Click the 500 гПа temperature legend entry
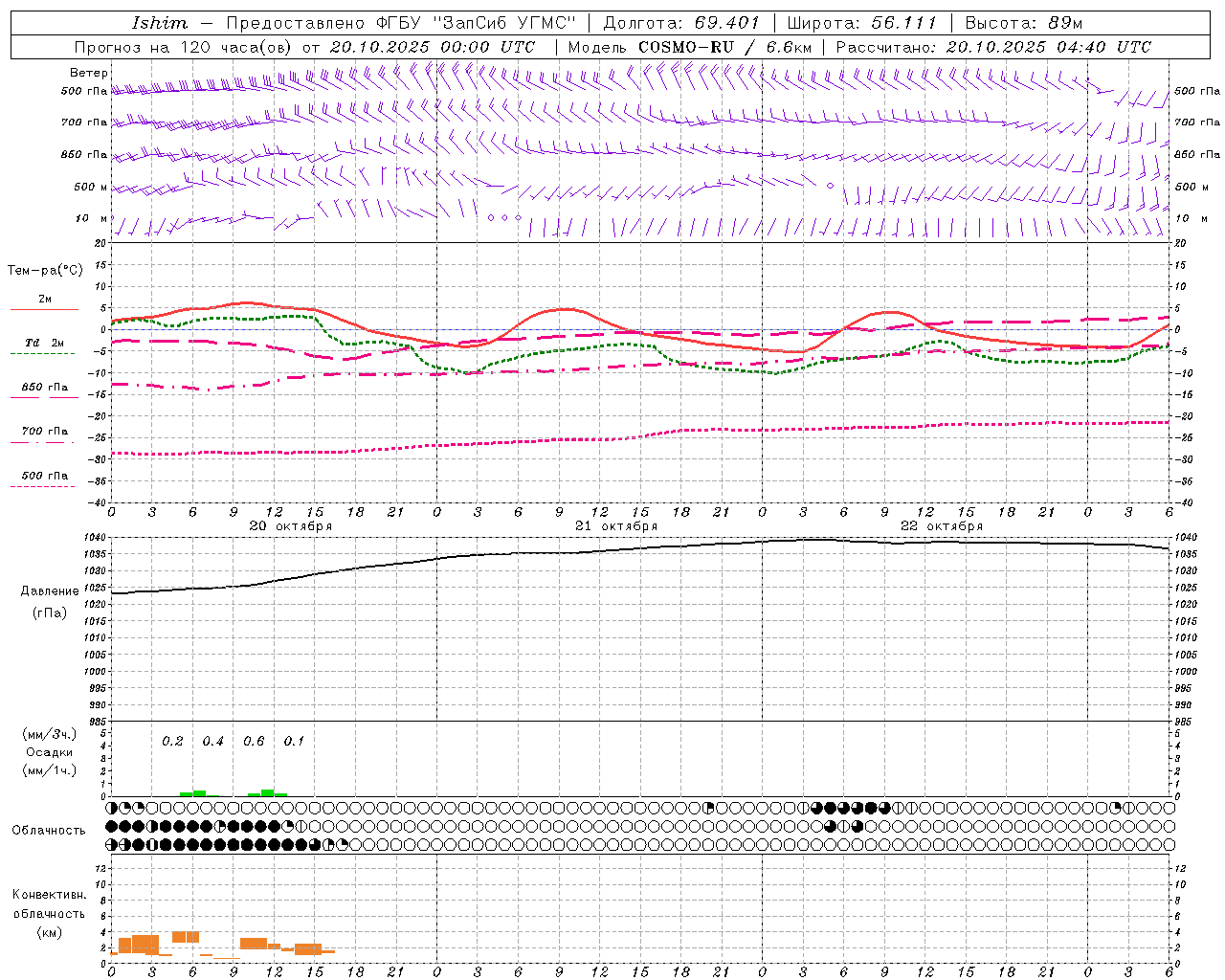 point(45,476)
